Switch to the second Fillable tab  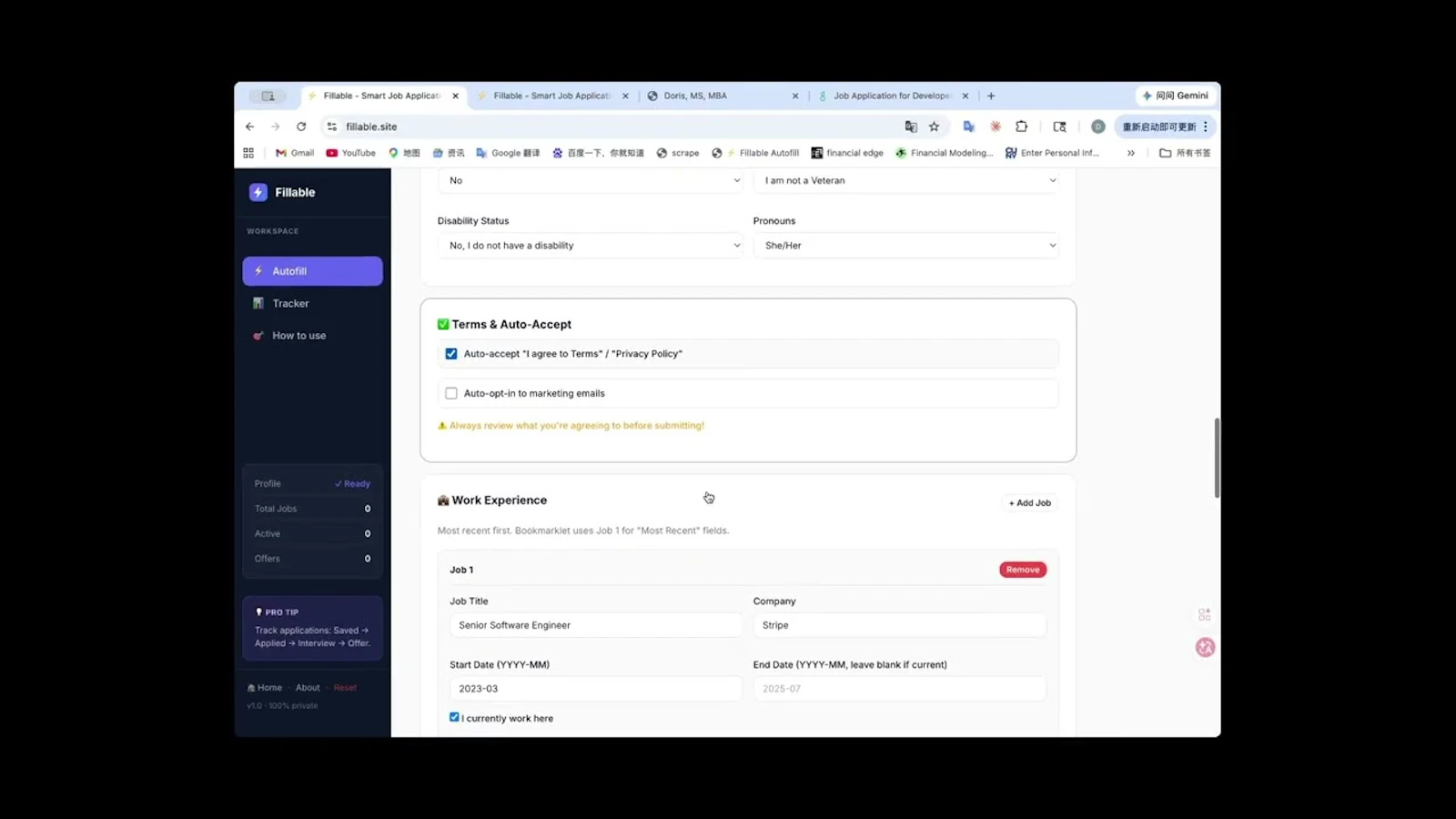click(552, 96)
